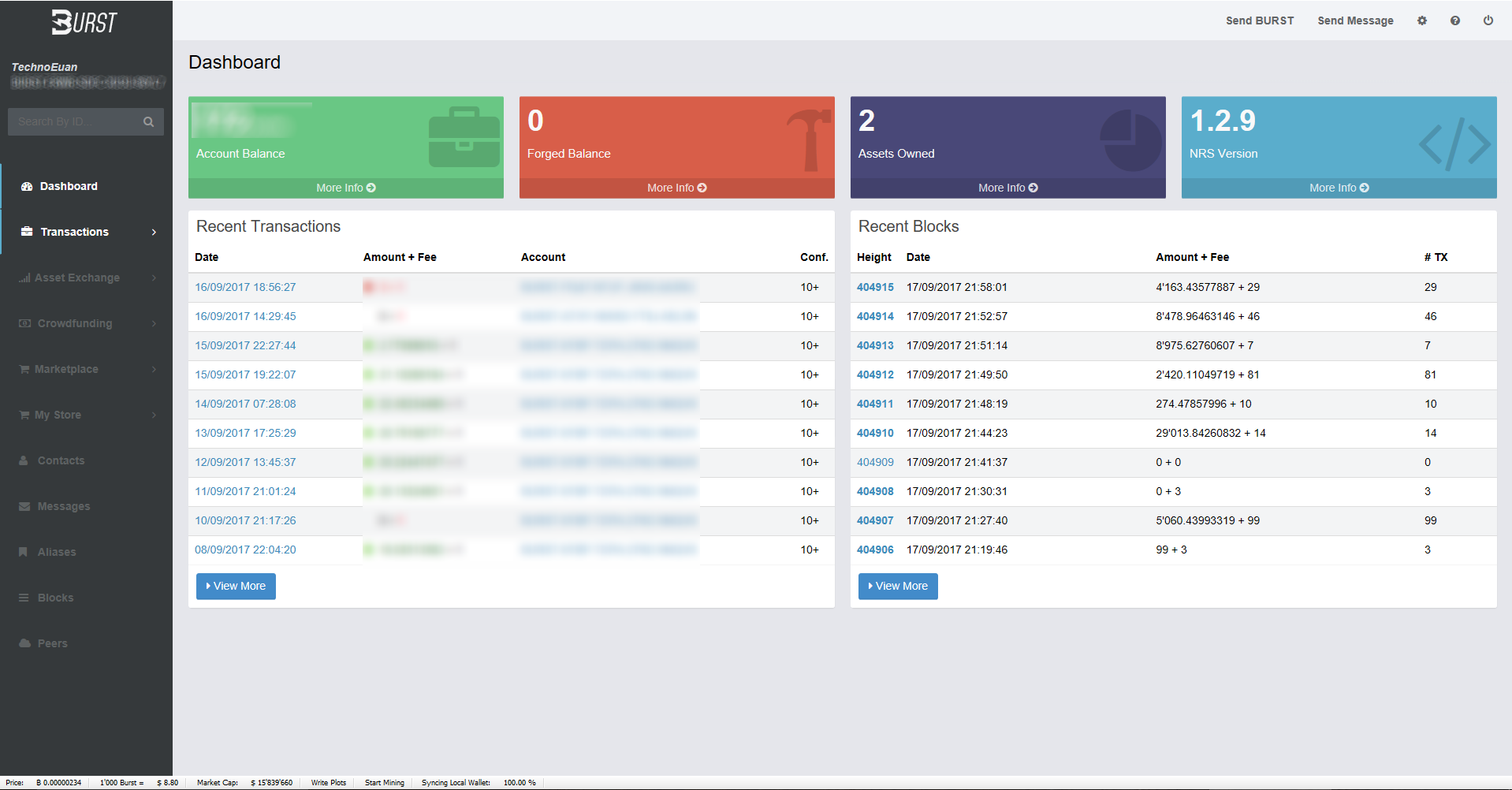The image size is (1512, 790).
Task: Click Send Message in the header
Action: (1355, 20)
